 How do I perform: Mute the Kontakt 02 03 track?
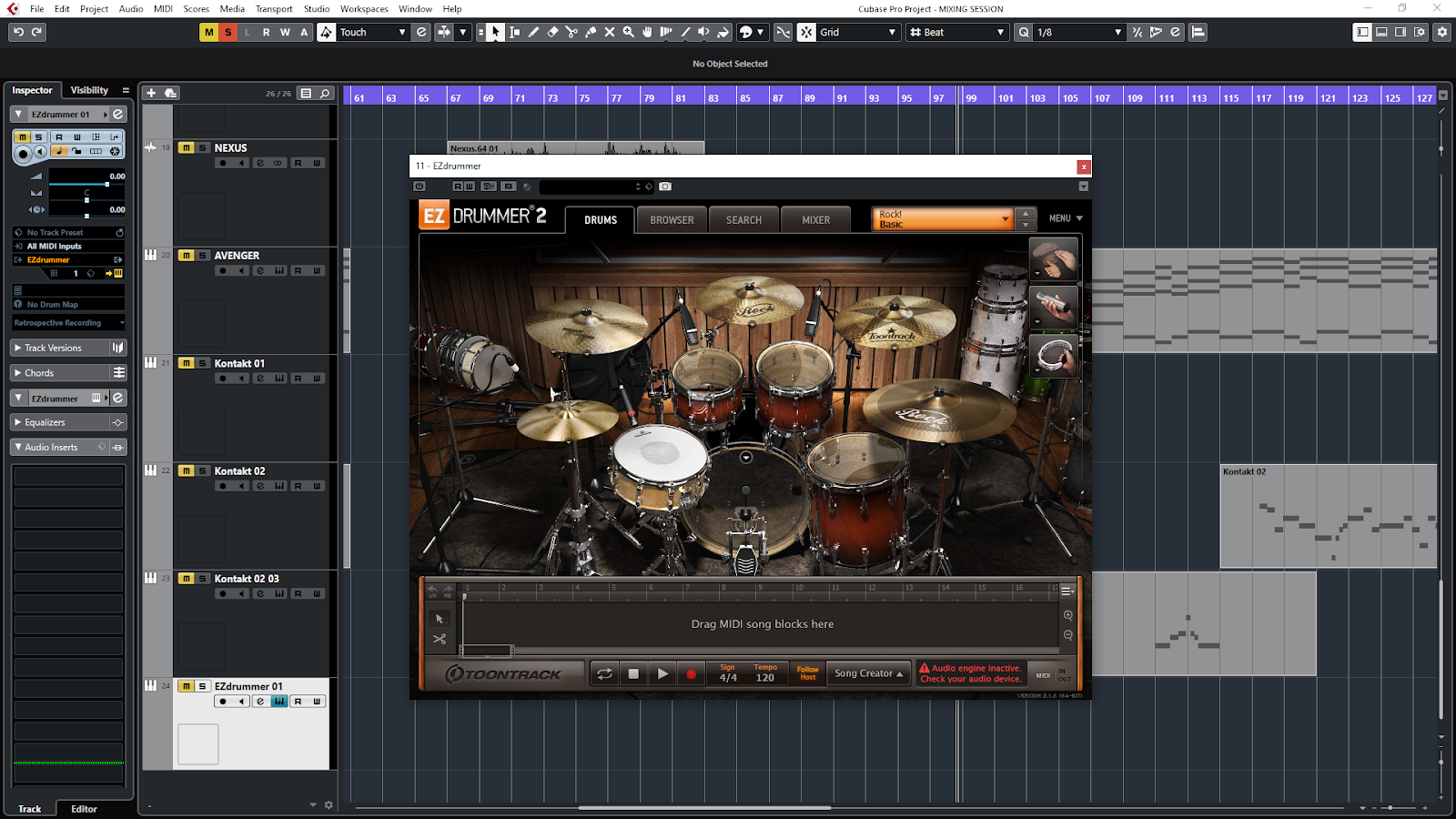click(187, 579)
